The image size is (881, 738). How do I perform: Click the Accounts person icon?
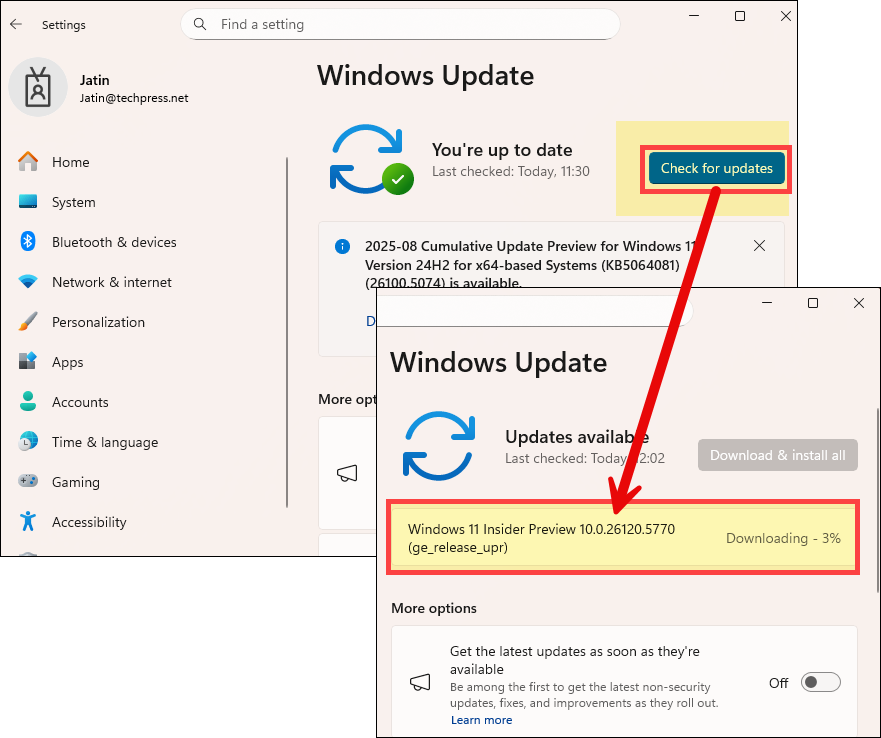[28, 401]
